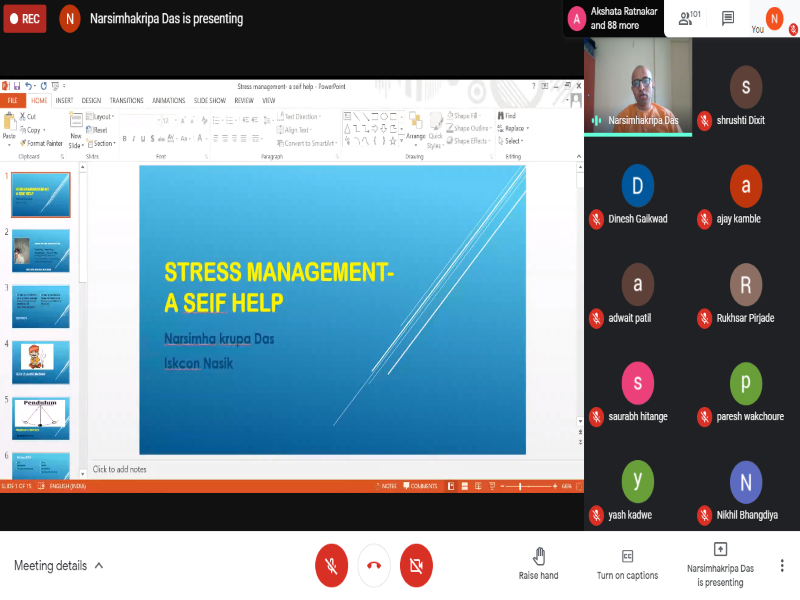Click the FILE button in PowerPoint
This screenshot has height=600, width=800.
[13, 100]
